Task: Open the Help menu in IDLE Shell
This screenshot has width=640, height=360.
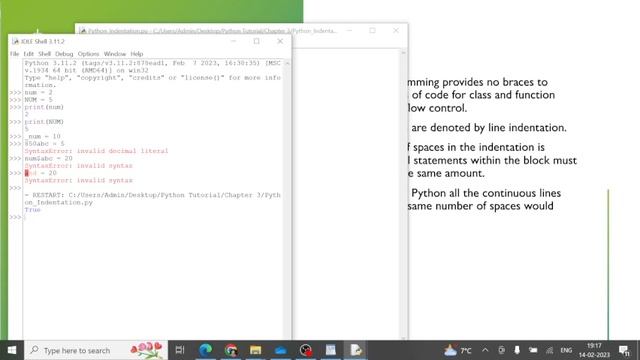Action: (137, 54)
